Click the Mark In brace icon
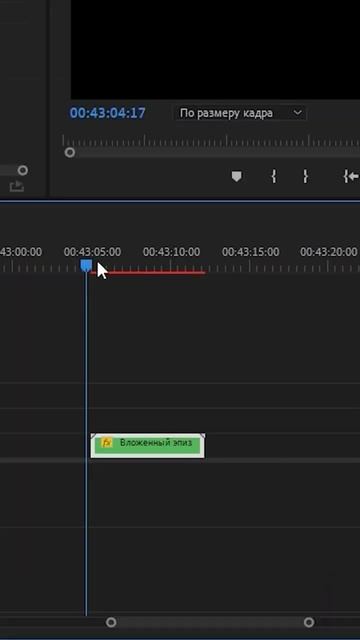 click(x=274, y=176)
